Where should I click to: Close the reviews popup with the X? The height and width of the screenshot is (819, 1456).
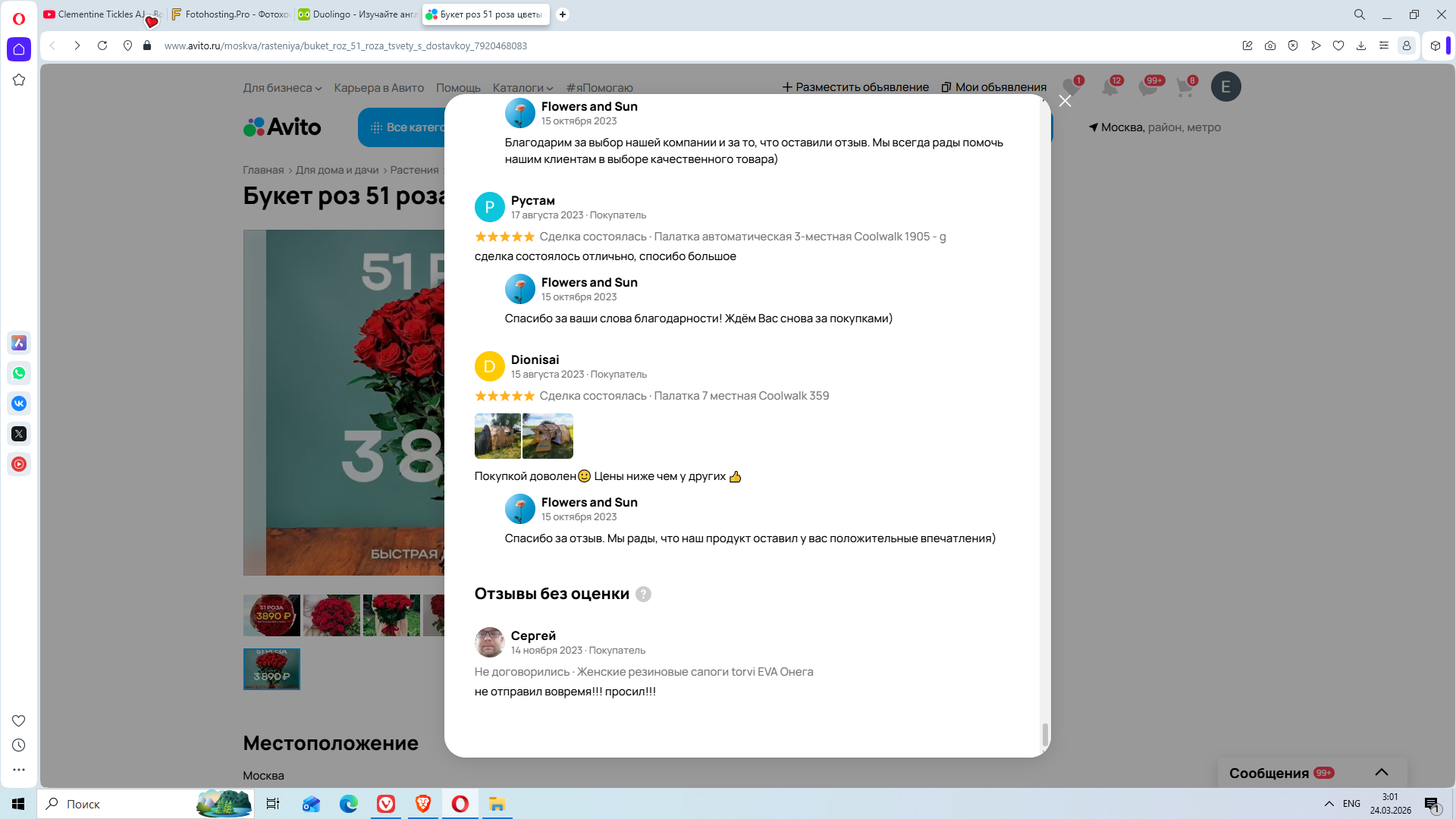click(1065, 101)
